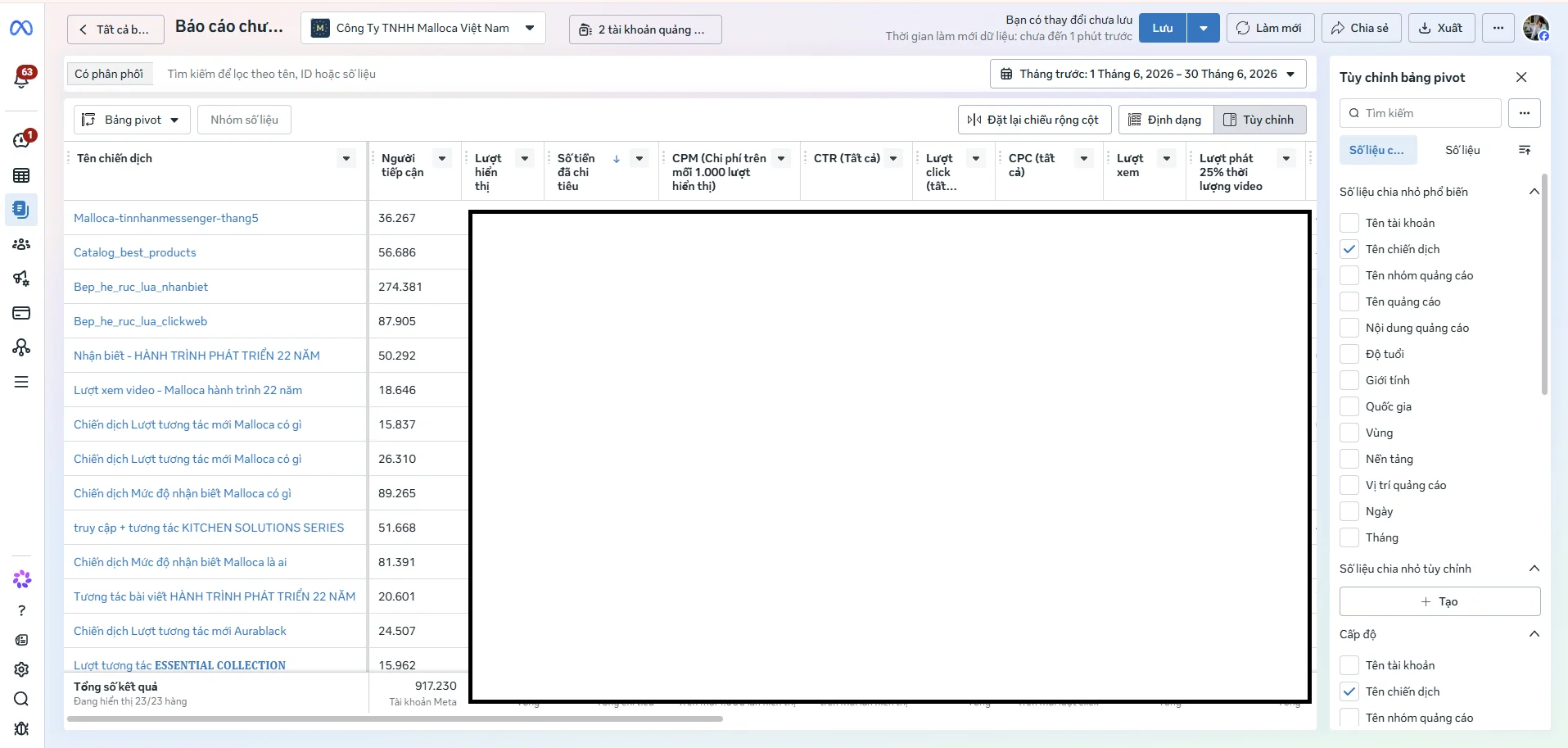Click Đặt lại chiều rộng cột button

click(1034, 120)
